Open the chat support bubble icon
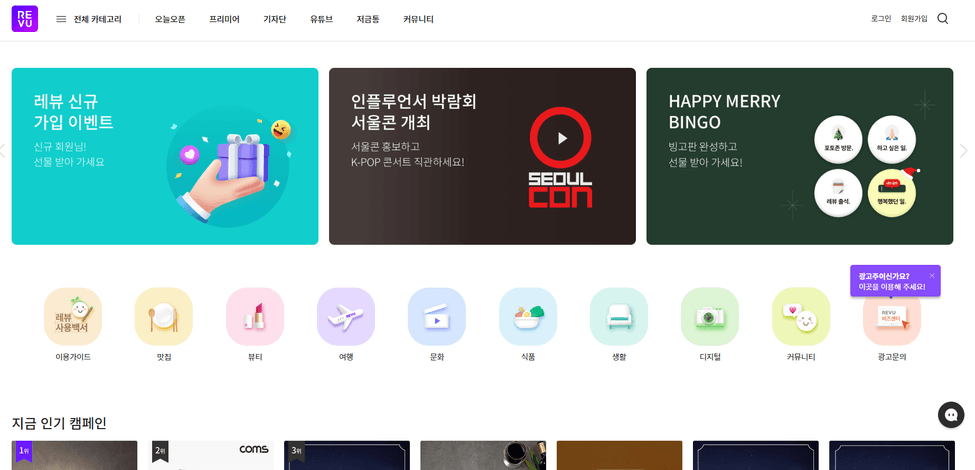 coord(951,415)
